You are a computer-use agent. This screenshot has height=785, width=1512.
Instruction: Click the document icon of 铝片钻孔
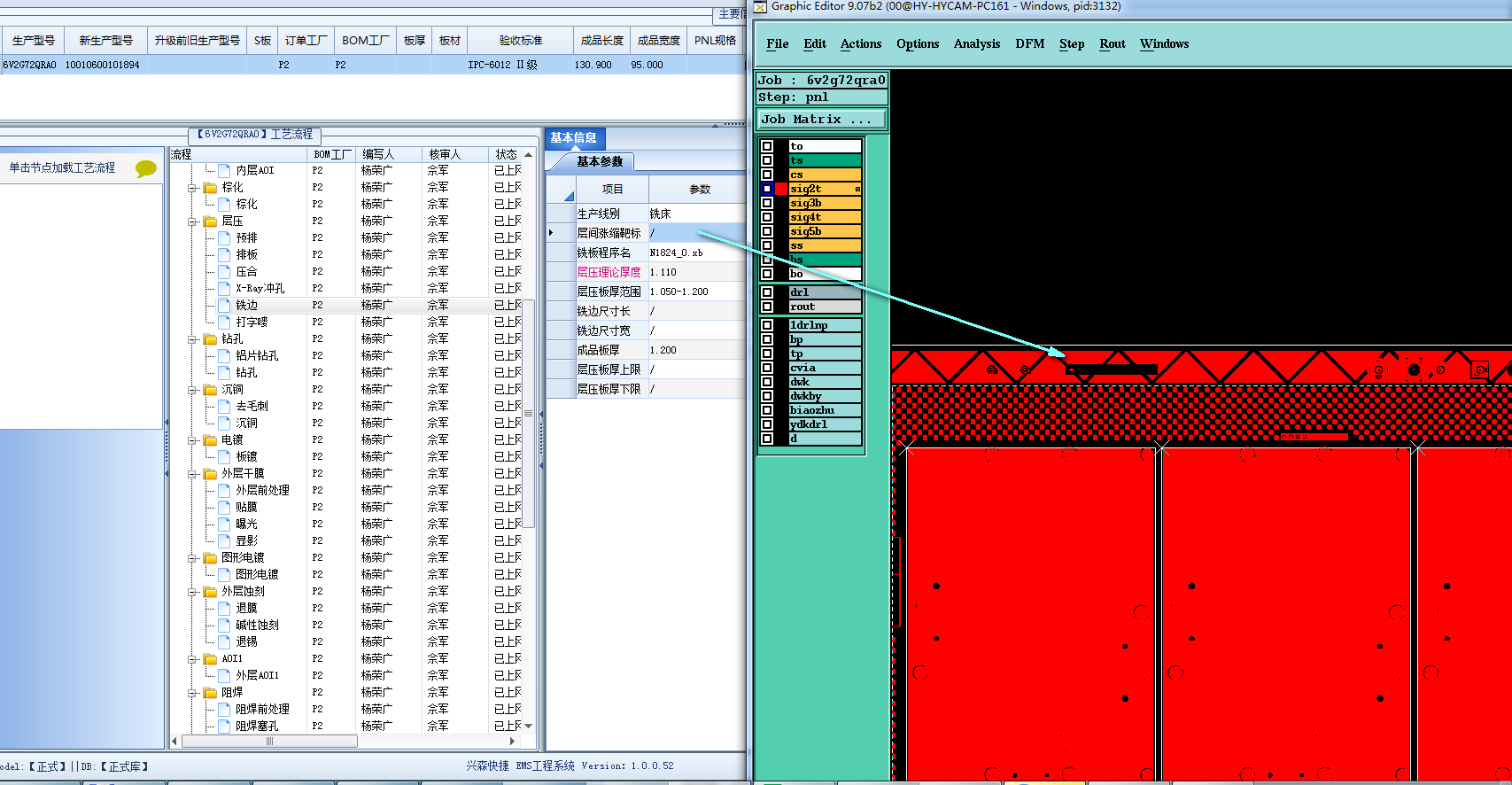point(224,355)
